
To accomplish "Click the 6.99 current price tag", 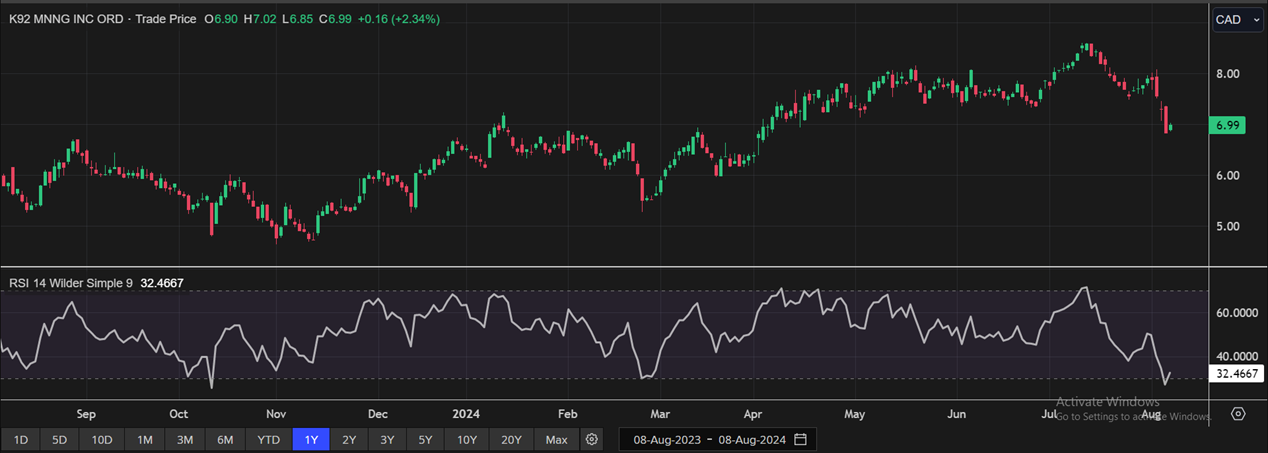I will tap(1227, 125).
